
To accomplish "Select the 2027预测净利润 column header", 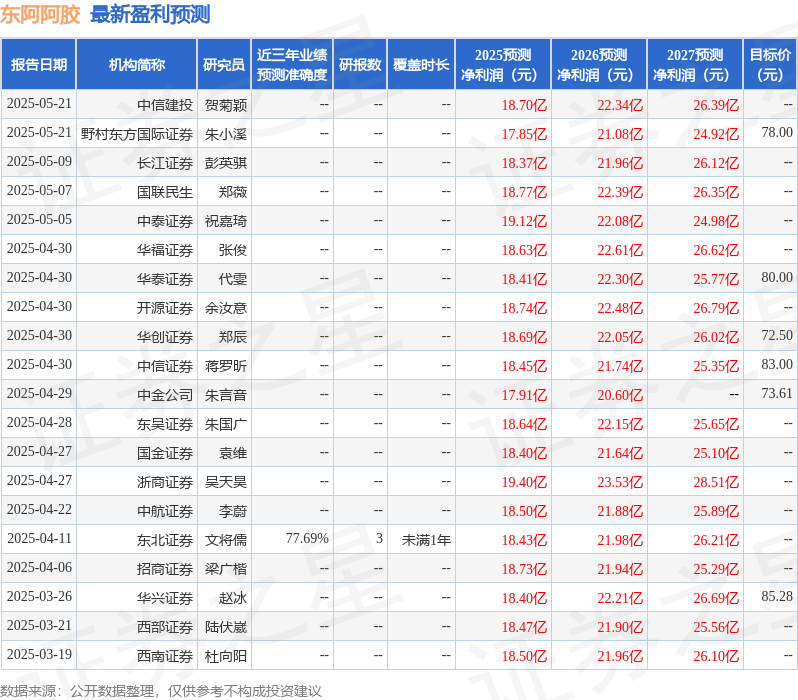I will (x=695, y=65).
